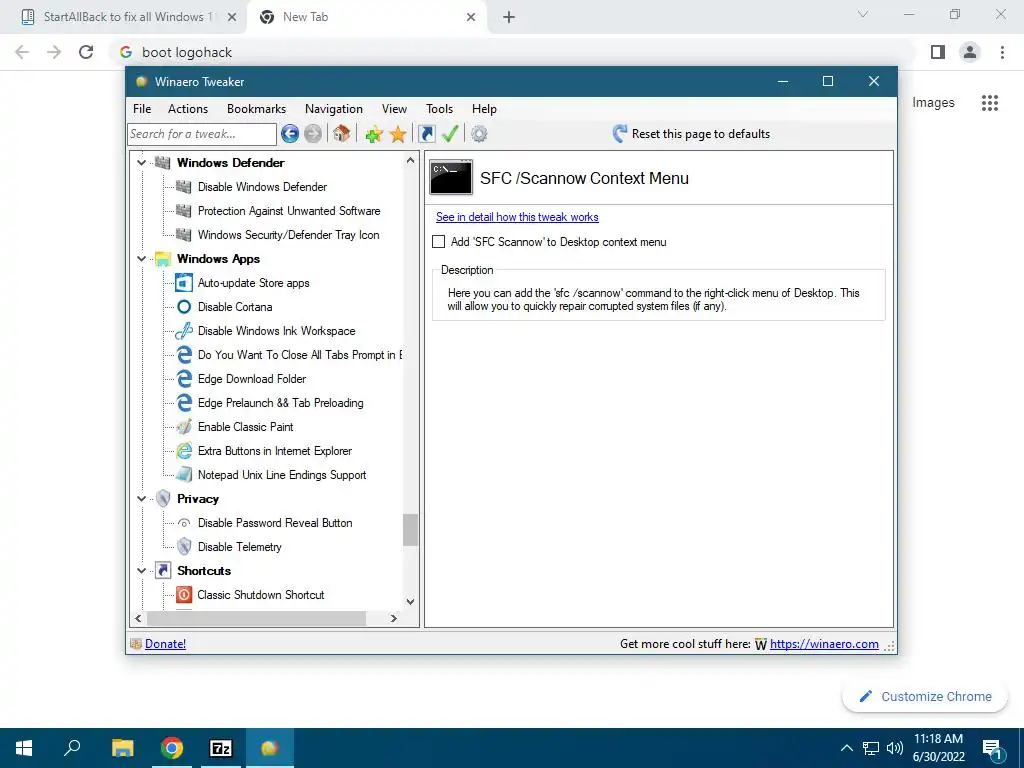Click the Internet Explorer icon in tree
Screen dimensions: 1024x768
[x=184, y=451]
